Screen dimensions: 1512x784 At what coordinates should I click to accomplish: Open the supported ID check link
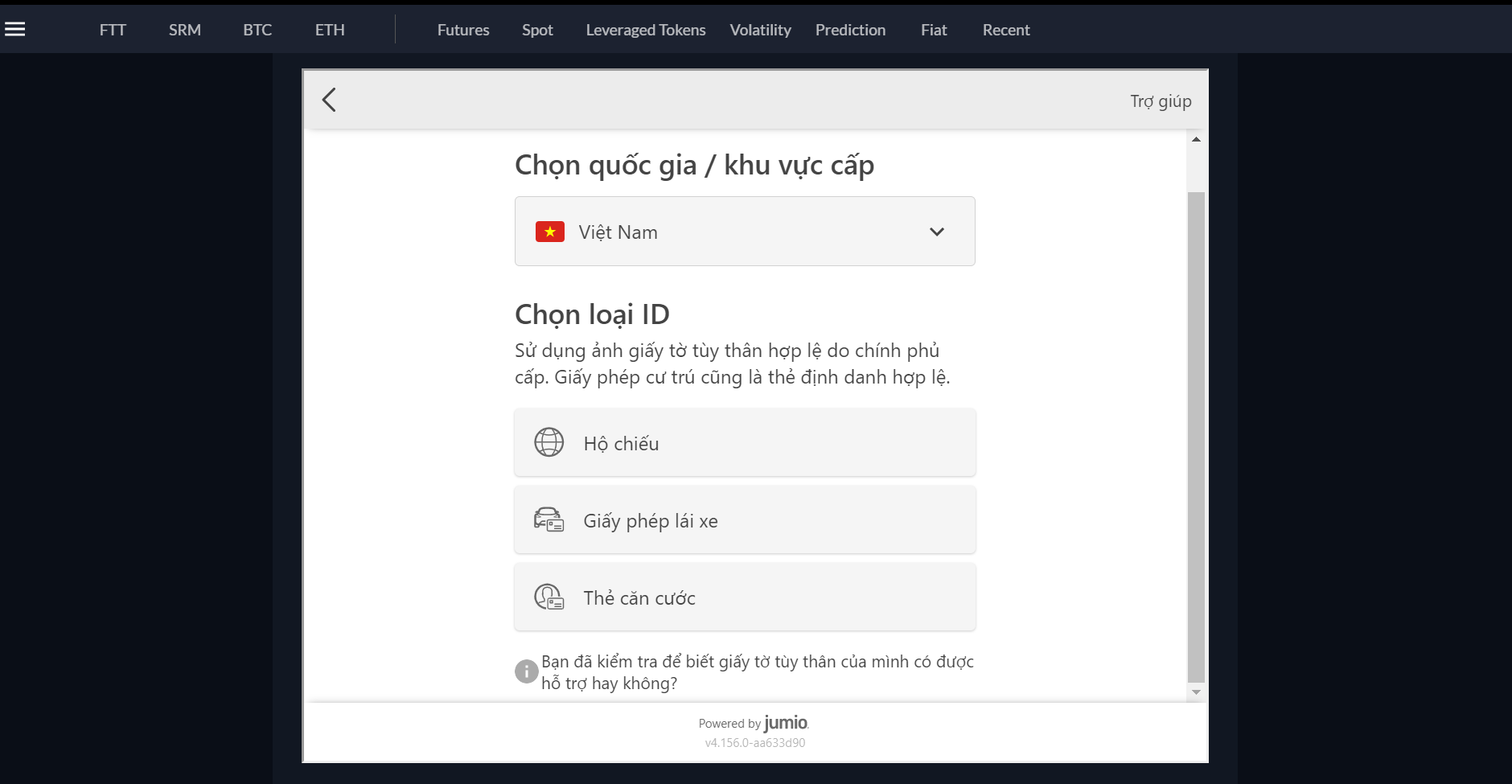tap(756, 672)
